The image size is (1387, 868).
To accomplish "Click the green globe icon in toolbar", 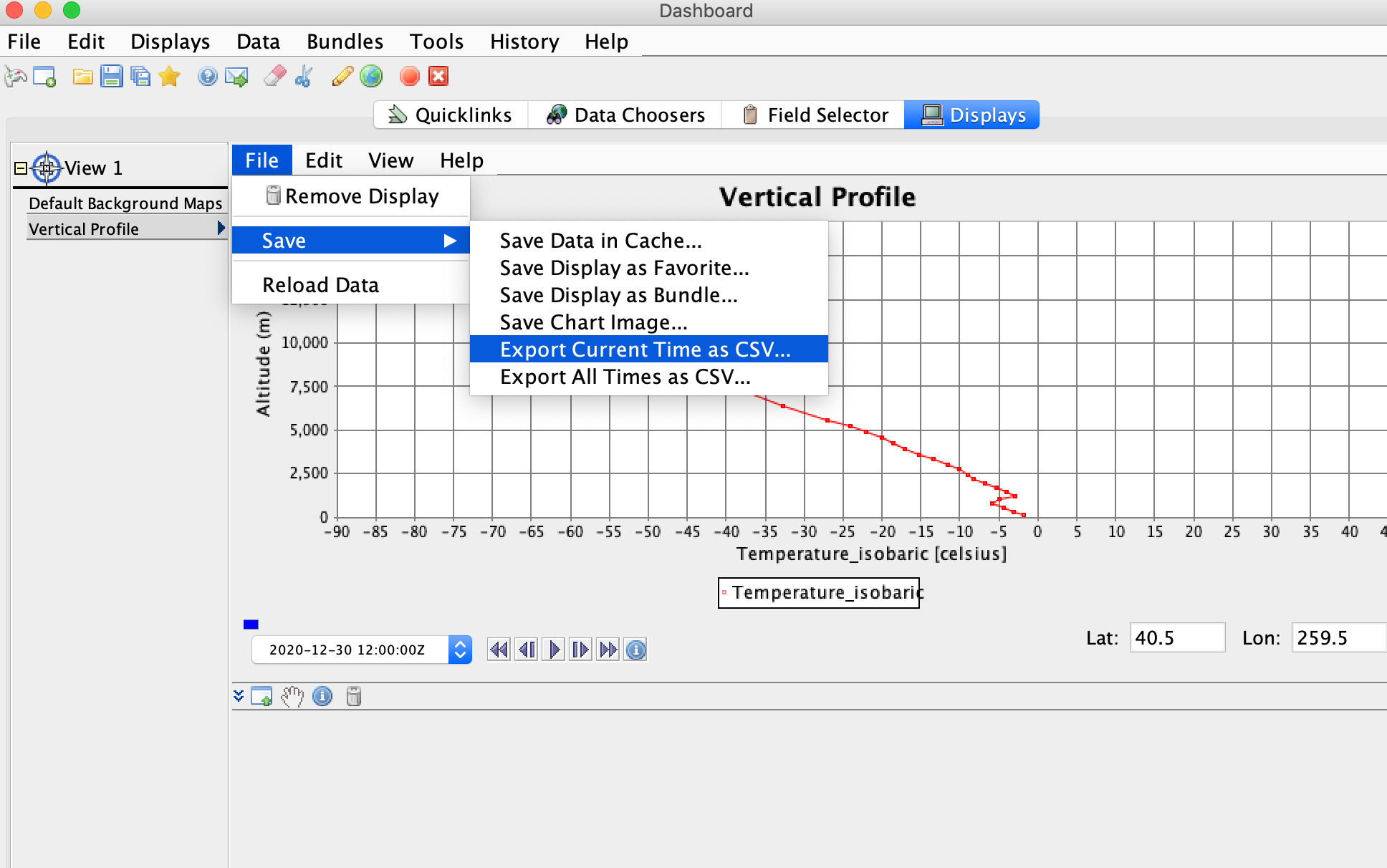I will [x=371, y=76].
